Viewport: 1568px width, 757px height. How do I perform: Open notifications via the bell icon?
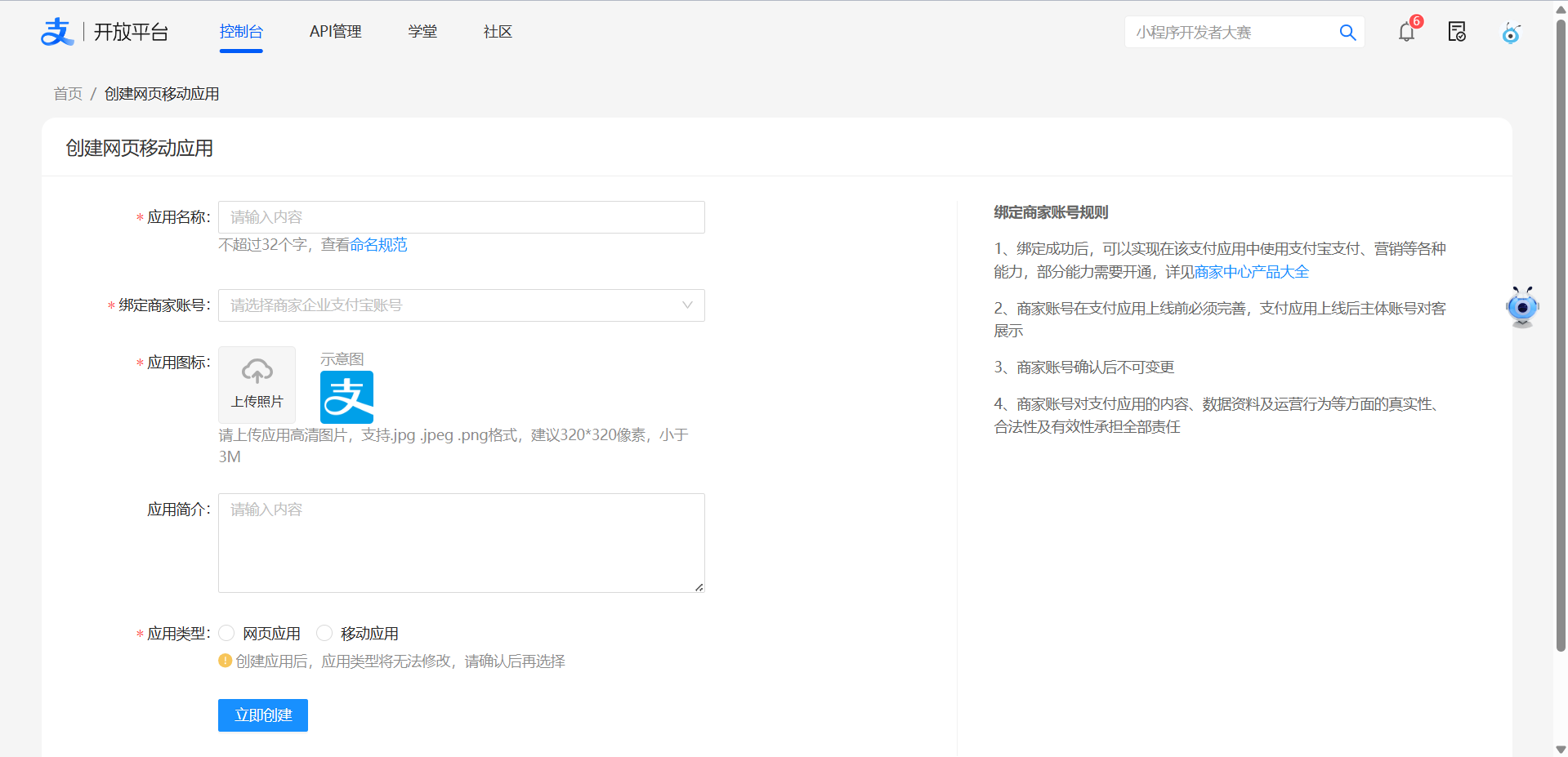(x=1406, y=32)
